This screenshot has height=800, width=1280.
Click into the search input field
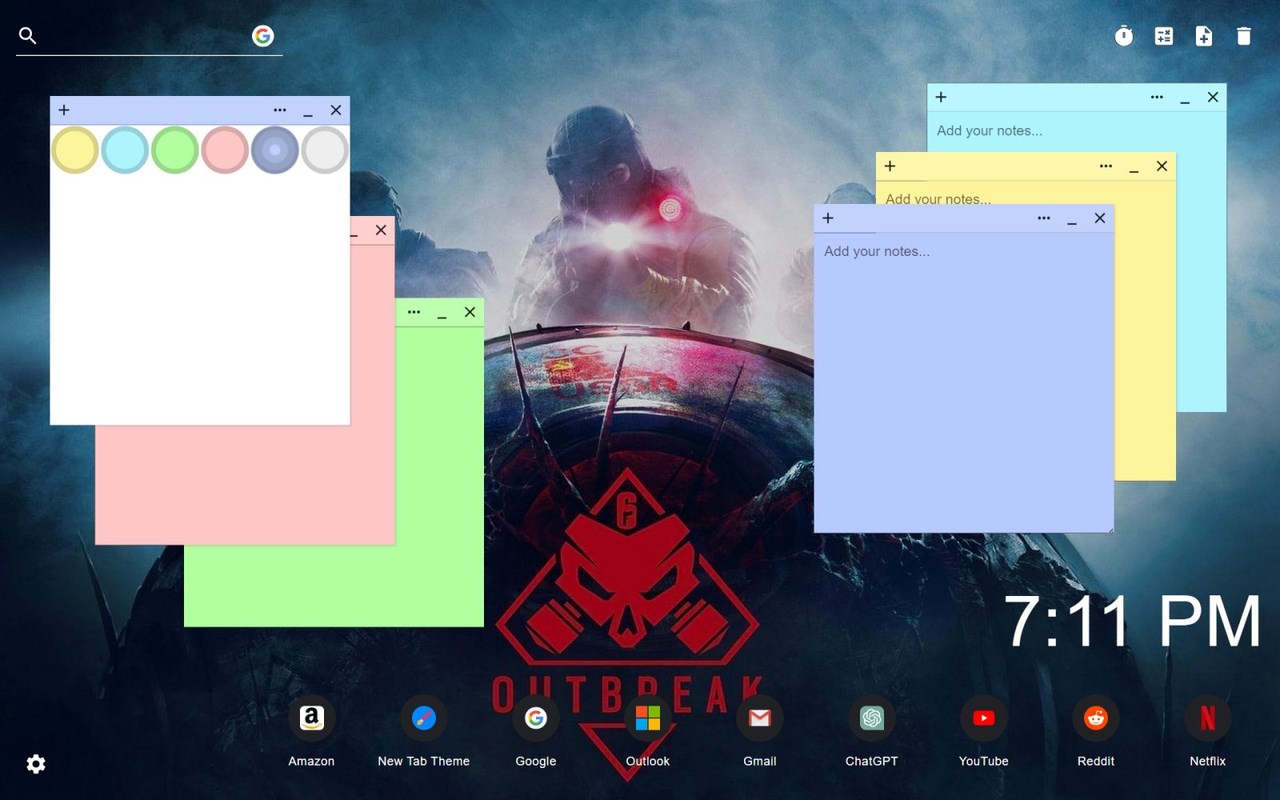[x=145, y=36]
